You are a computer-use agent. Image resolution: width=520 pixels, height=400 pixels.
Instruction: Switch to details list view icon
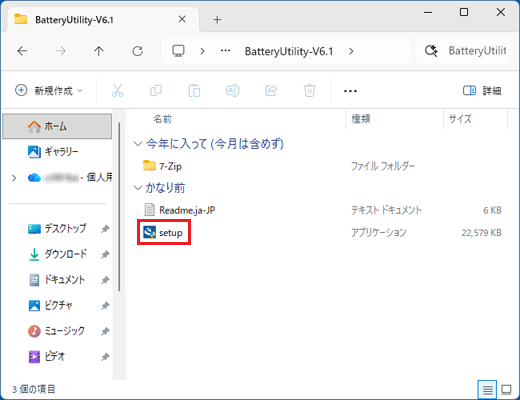point(487,389)
